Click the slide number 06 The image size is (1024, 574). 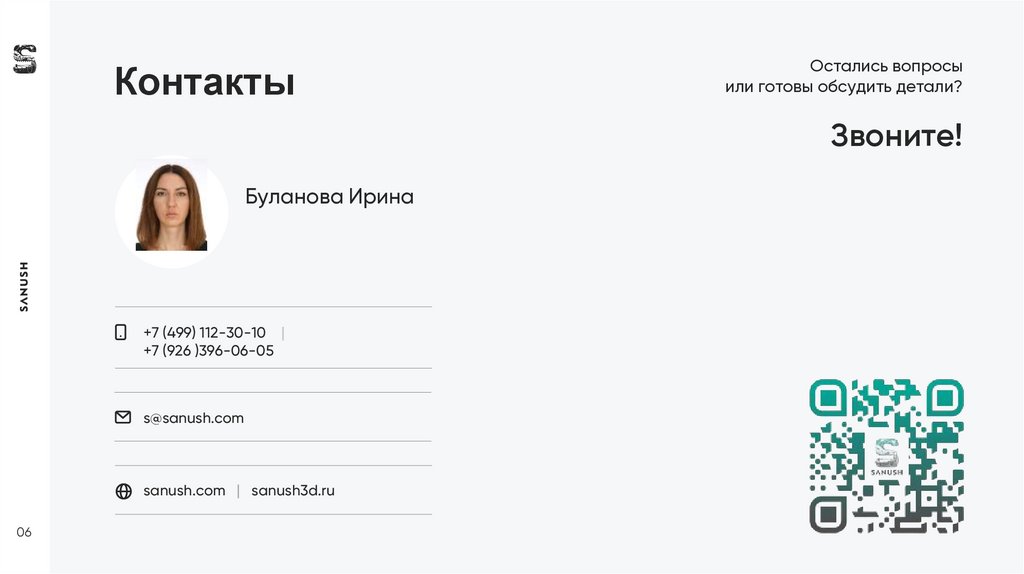pyautogui.click(x=24, y=532)
